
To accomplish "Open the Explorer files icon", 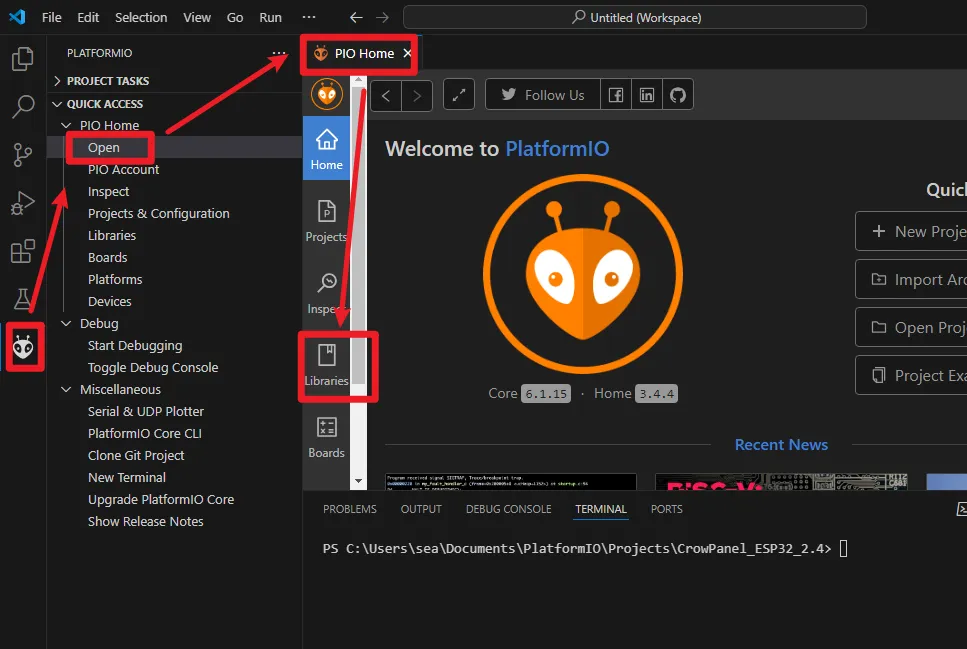I will click(22, 60).
